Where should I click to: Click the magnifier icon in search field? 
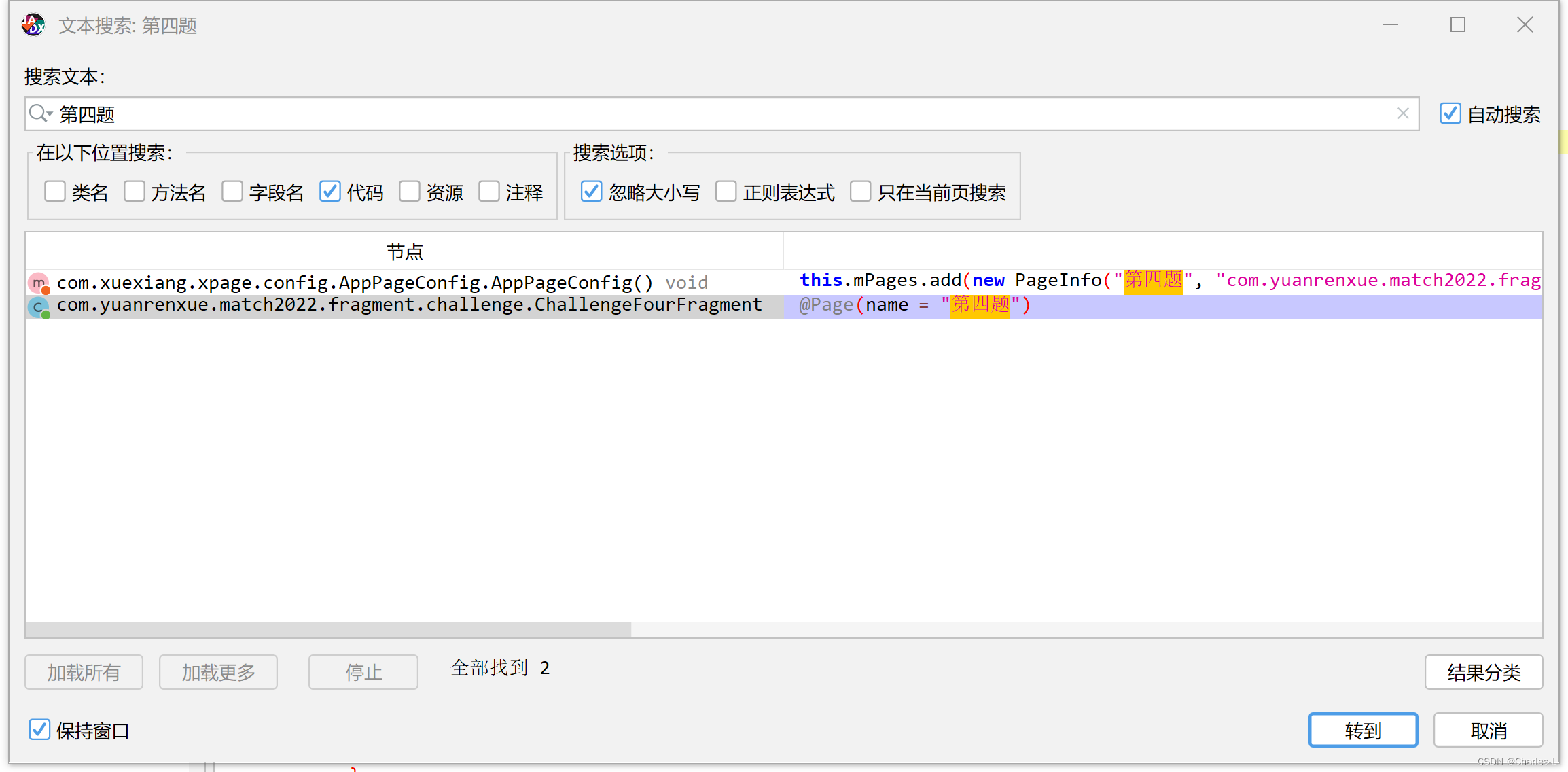point(39,113)
